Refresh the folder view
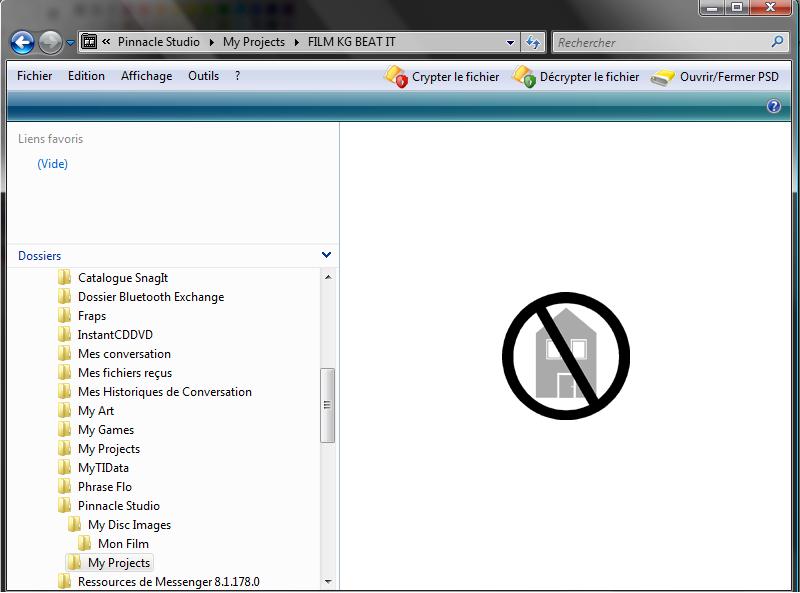Image resolution: width=800 pixels, height=593 pixels. [533, 42]
